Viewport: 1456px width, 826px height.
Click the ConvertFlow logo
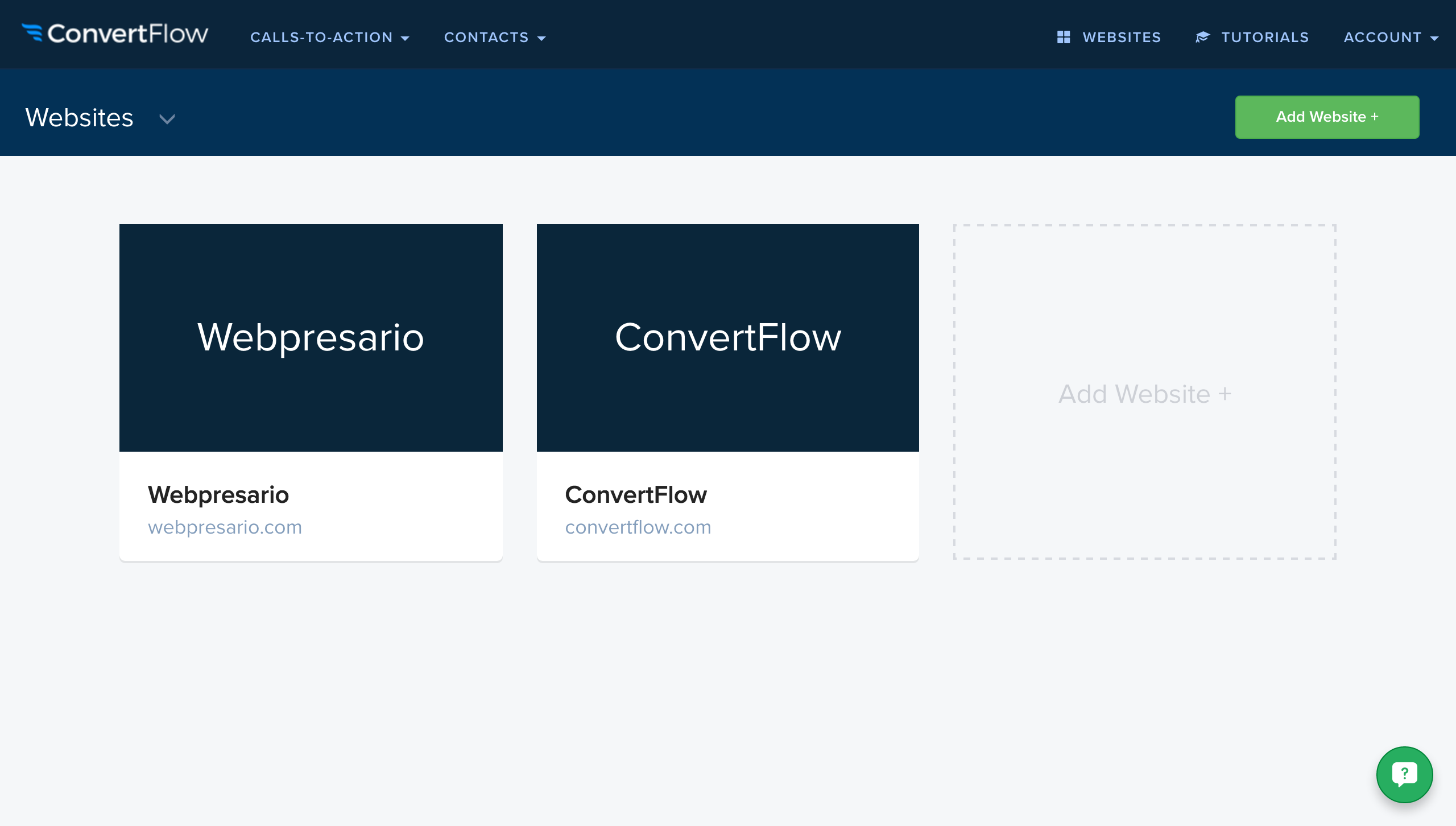tap(115, 34)
